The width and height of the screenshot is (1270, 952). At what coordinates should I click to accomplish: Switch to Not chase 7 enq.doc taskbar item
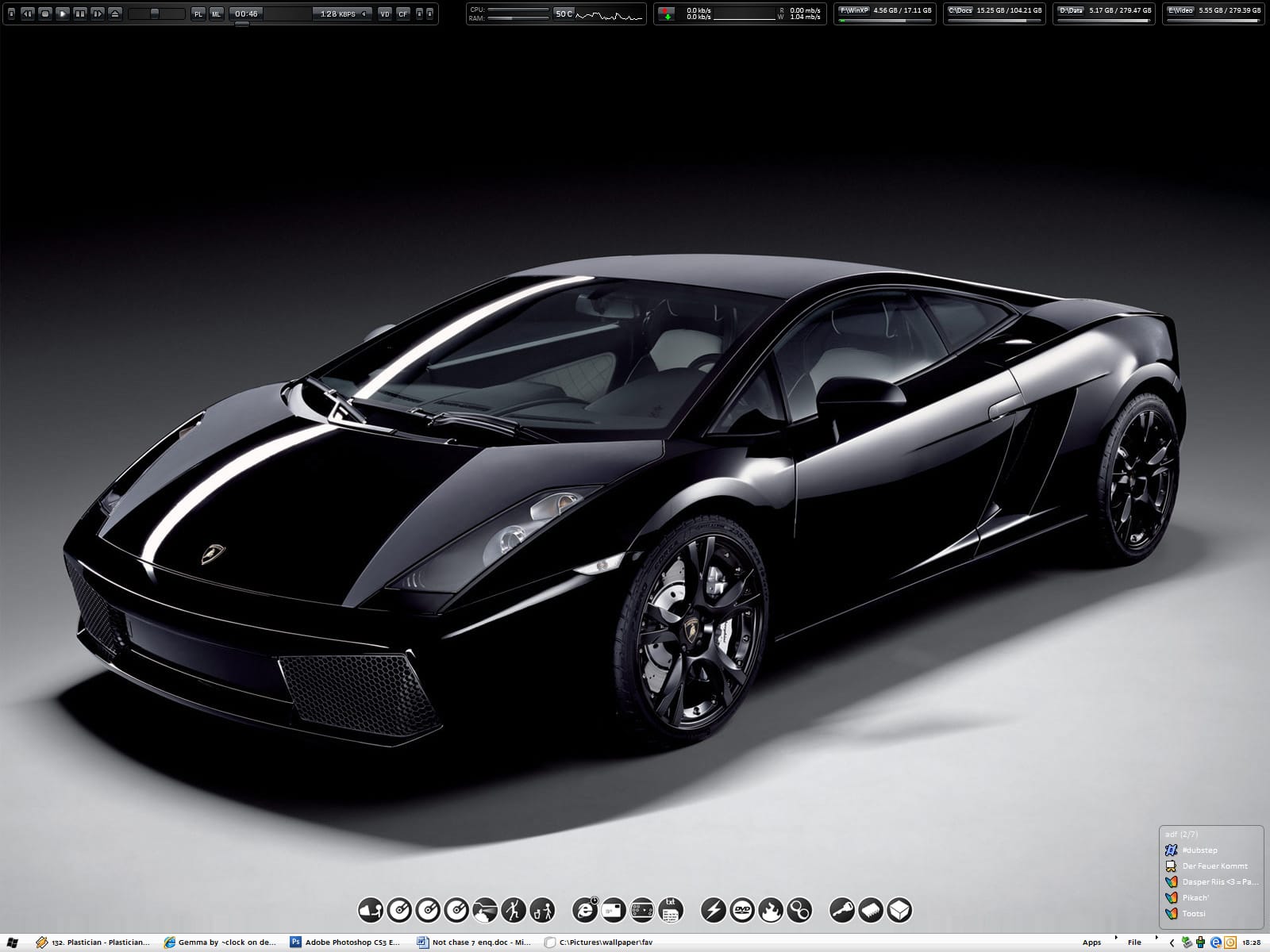[x=474, y=942]
